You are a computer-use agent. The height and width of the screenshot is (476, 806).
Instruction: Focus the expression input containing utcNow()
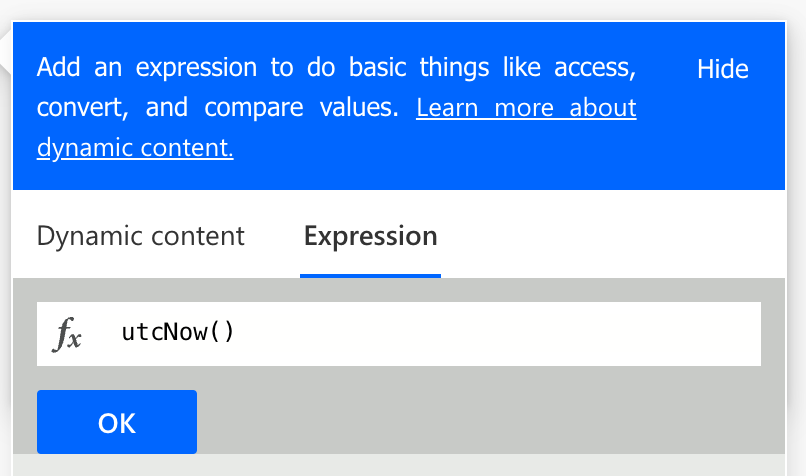pyautogui.click(x=399, y=334)
